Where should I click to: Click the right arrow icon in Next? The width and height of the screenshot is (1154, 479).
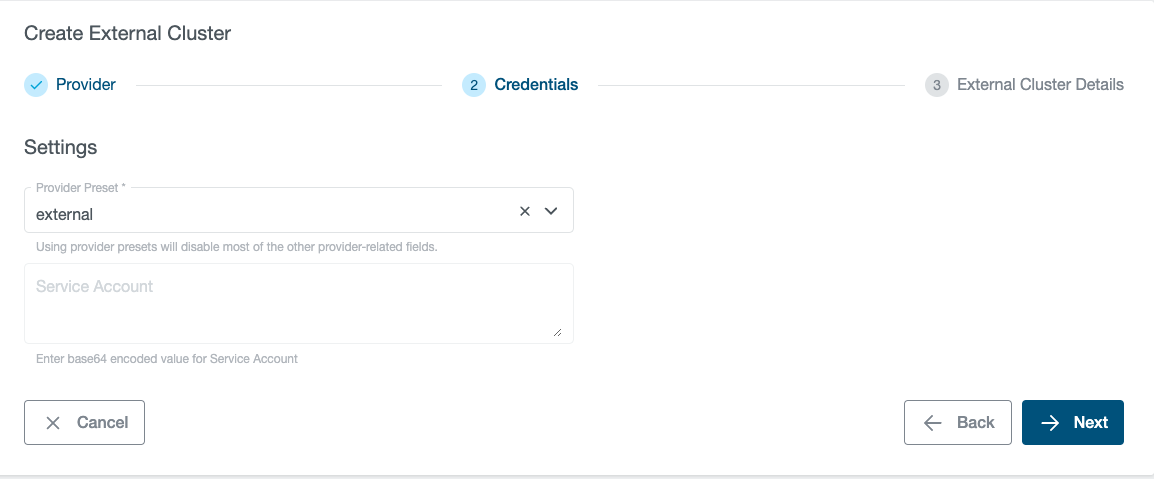point(1050,423)
